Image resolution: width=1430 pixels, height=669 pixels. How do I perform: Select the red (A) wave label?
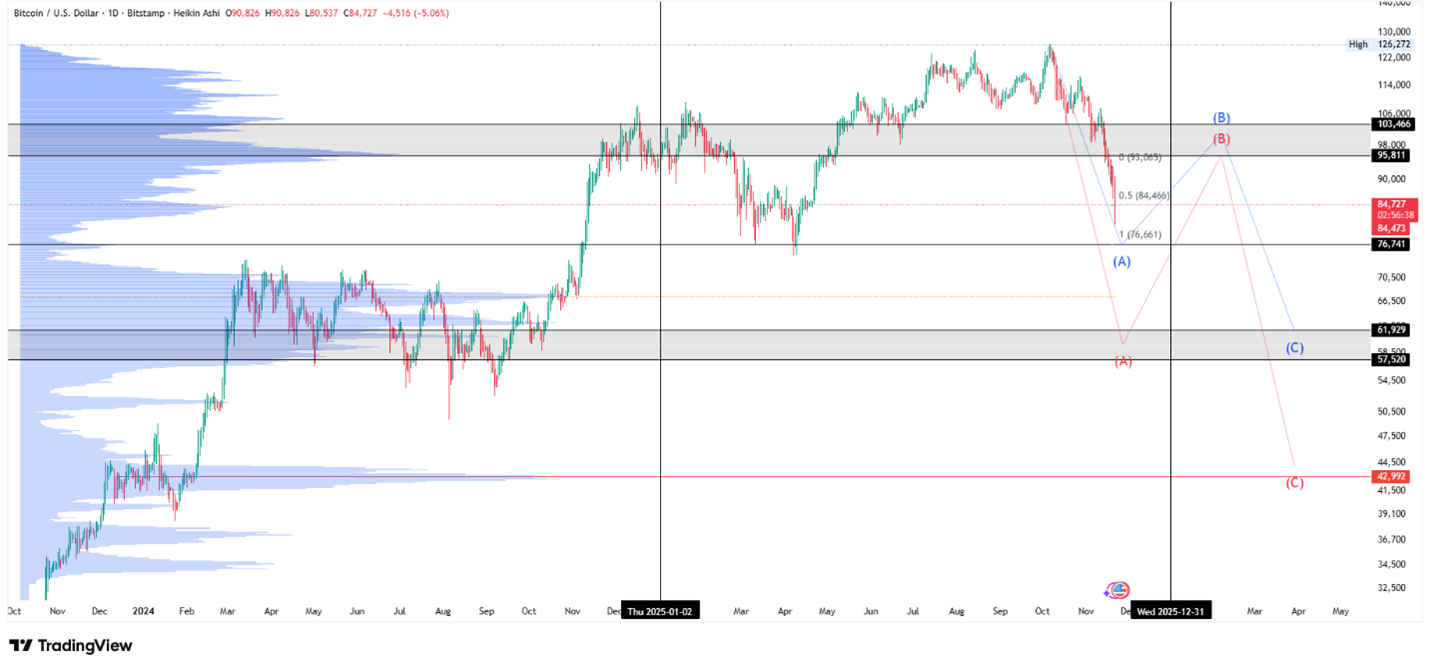click(1123, 361)
